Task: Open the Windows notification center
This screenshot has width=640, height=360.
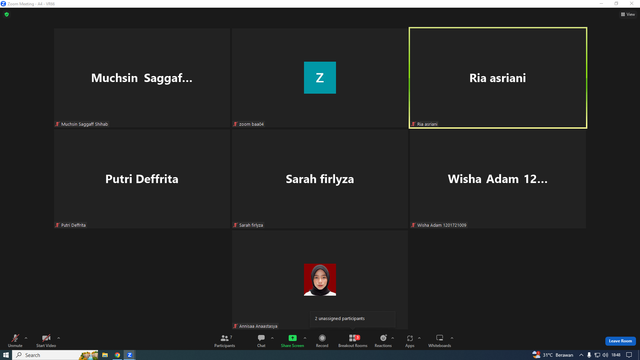Action: coord(629,355)
